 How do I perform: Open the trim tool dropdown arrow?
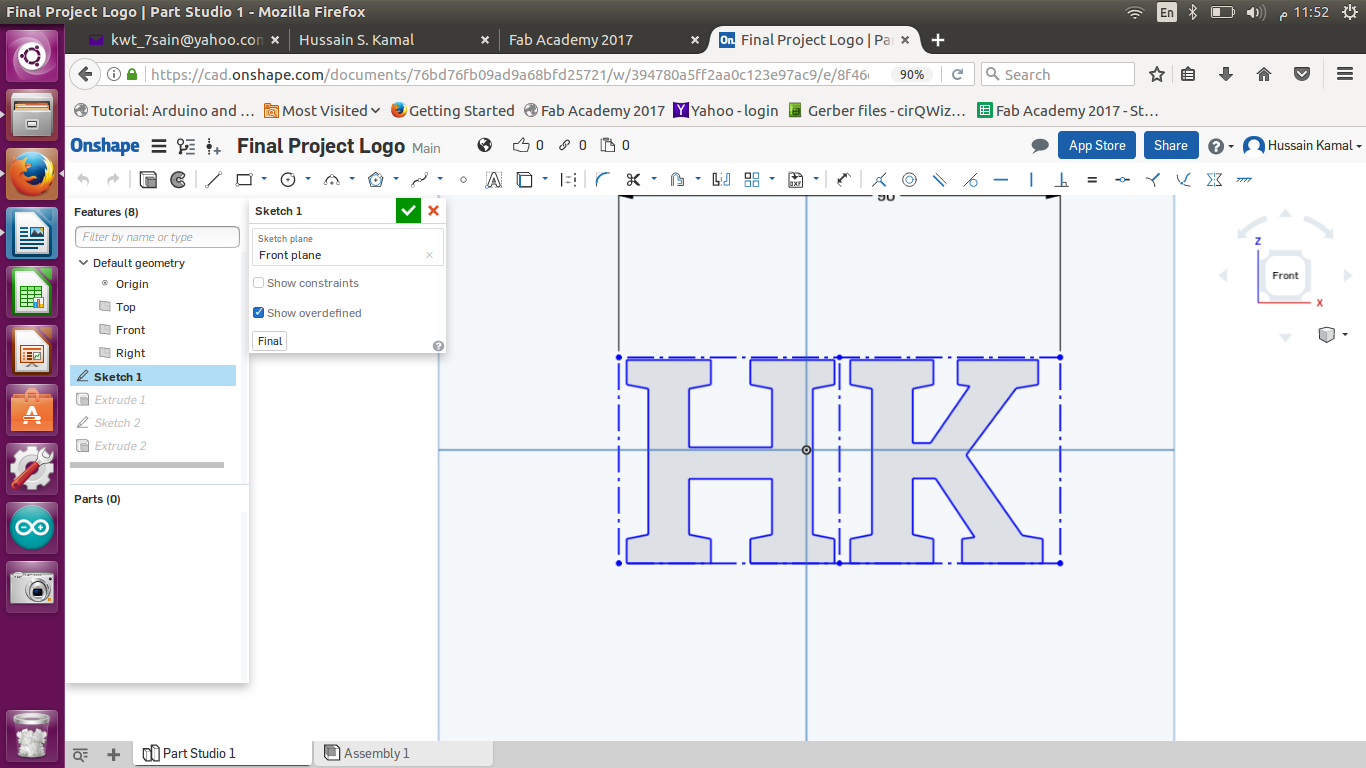point(653,180)
